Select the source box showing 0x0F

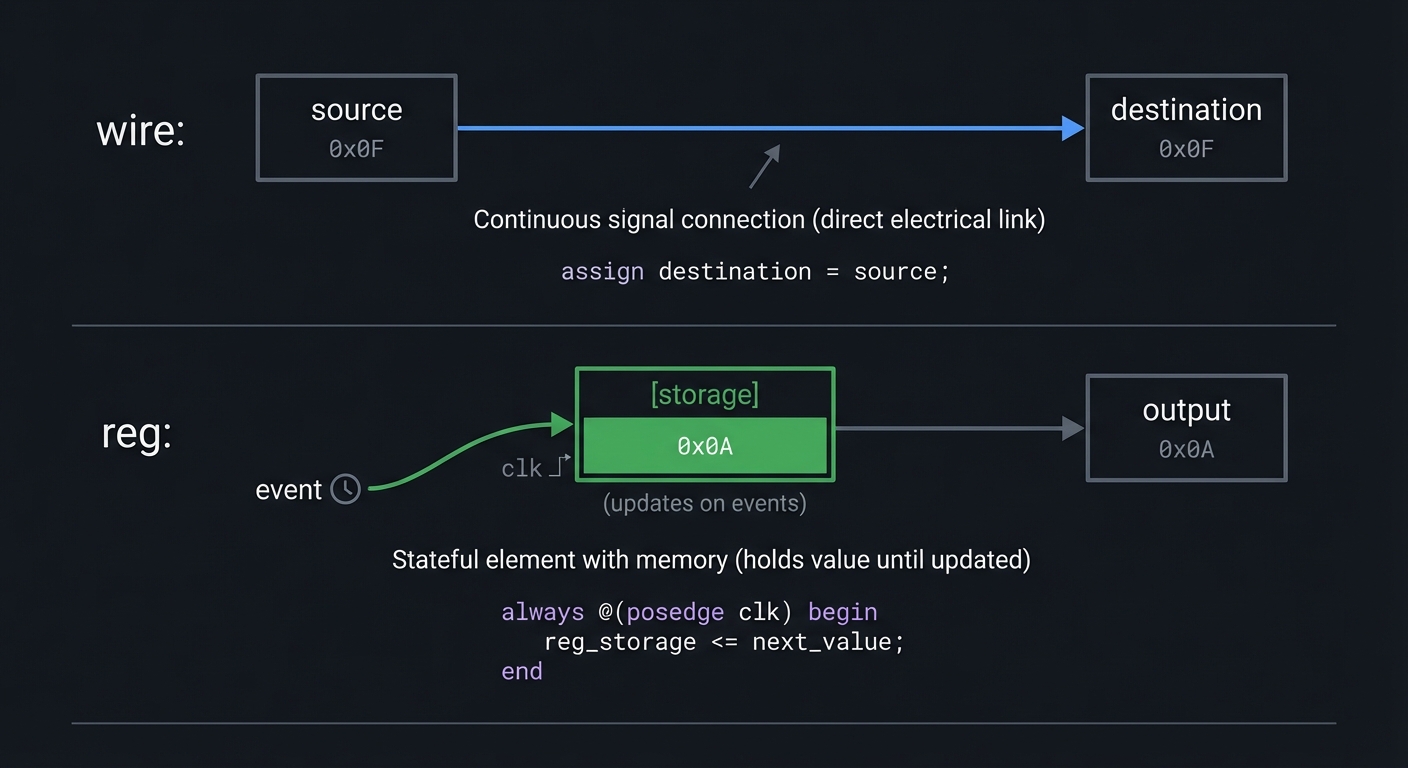click(x=356, y=127)
